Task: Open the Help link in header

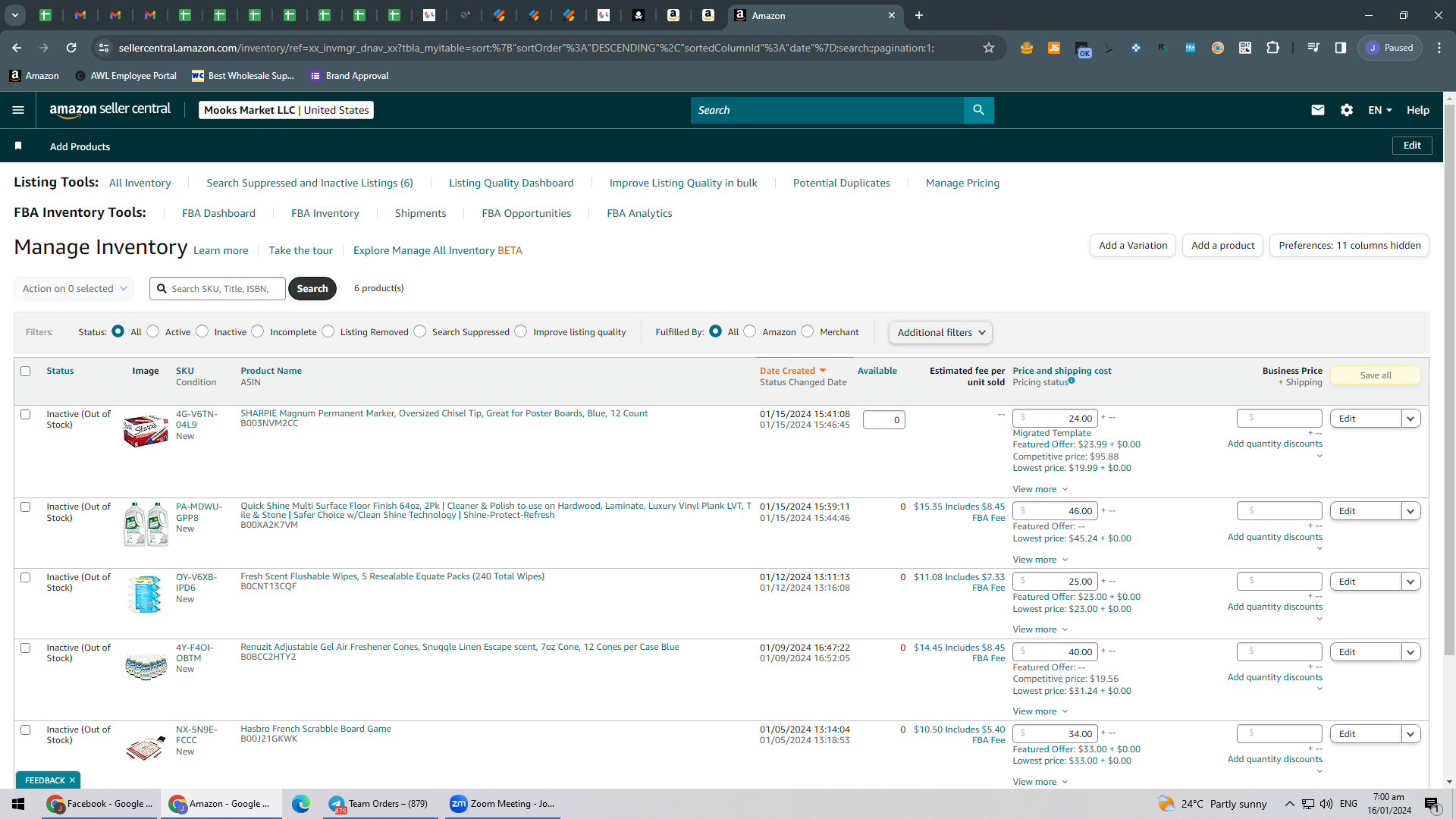Action: [1417, 110]
